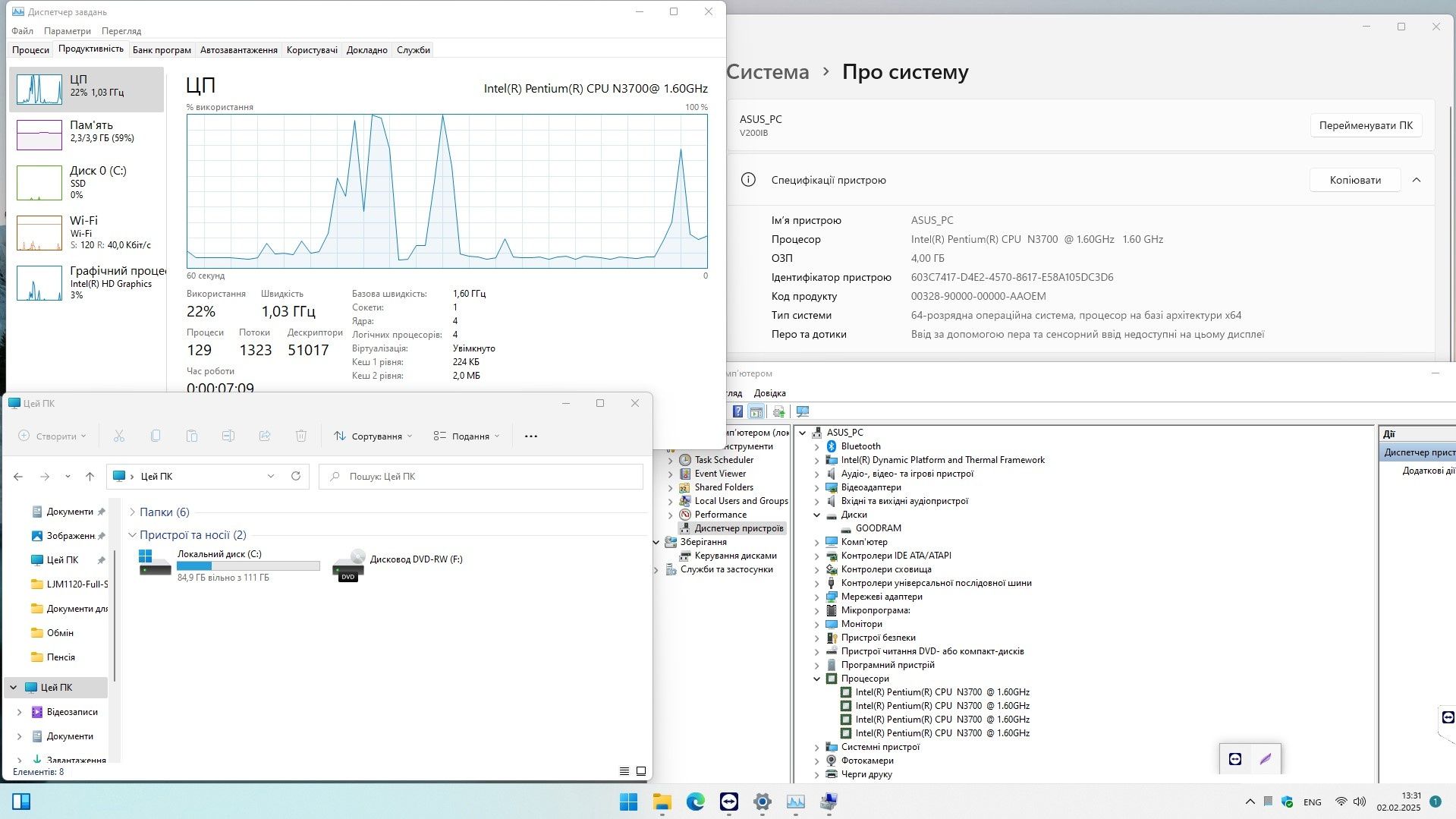Open the Wi-Fi performance entry
The image size is (1456, 819).
click(86, 233)
